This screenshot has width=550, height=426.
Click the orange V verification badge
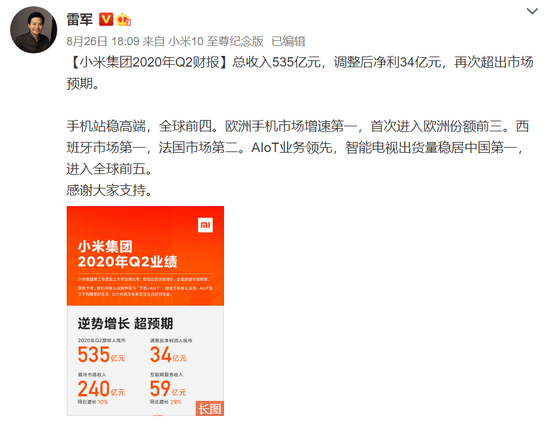pyautogui.click(x=106, y=19)
